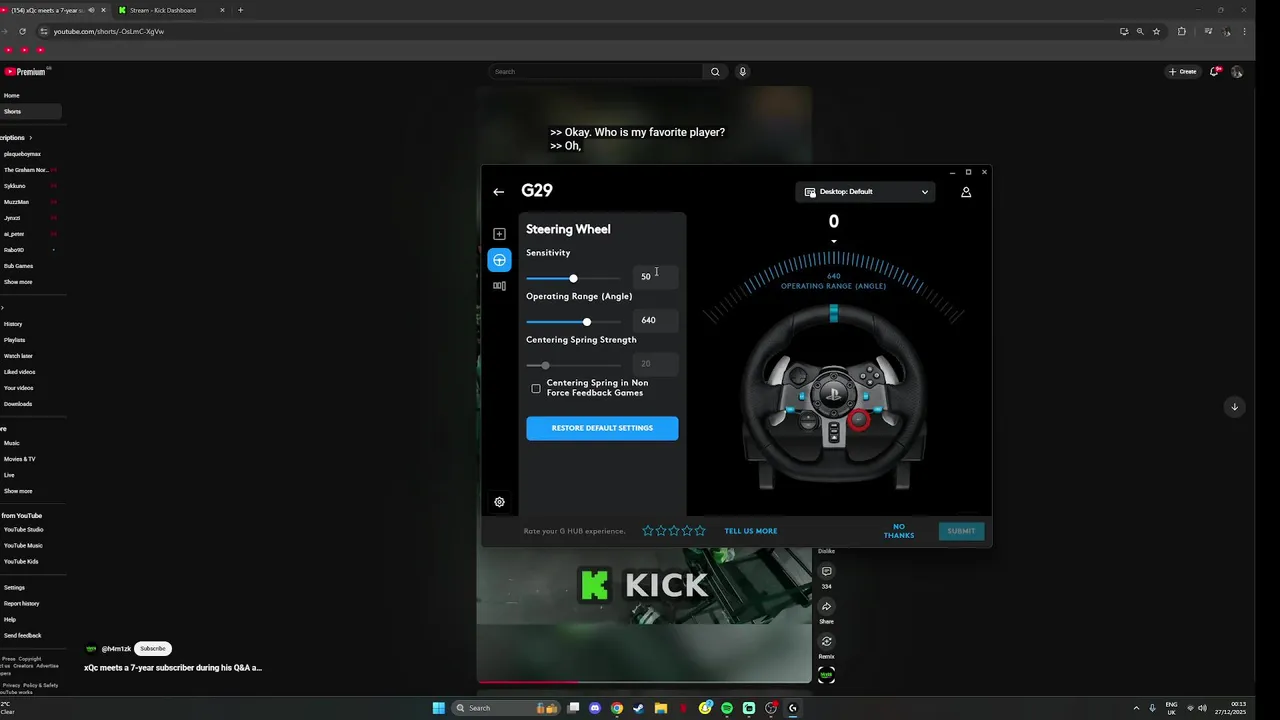Click the YouTube Create button
This screenshot has height=720, width=1280.
coord(1182,72)
